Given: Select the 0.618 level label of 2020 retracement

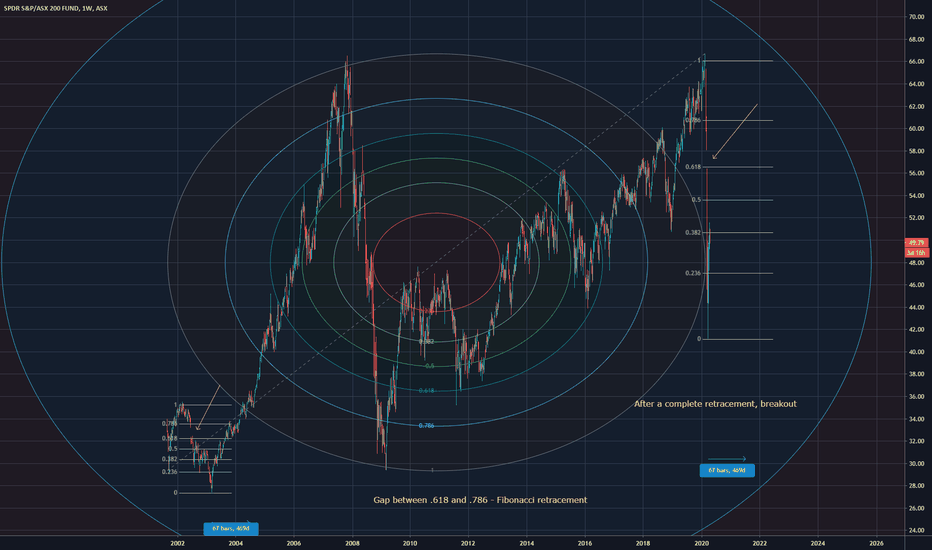Looking at the screenshot, I should (x=693, y=167).
